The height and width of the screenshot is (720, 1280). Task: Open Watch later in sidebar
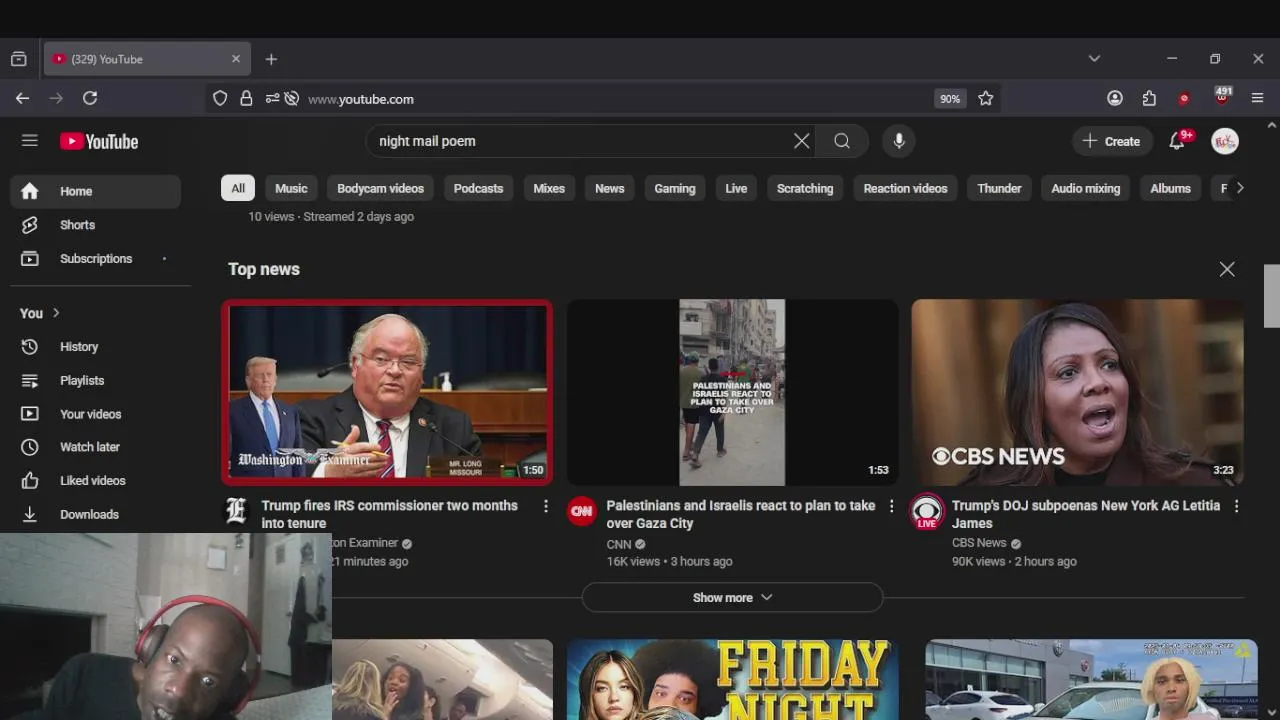click(95, 447)
